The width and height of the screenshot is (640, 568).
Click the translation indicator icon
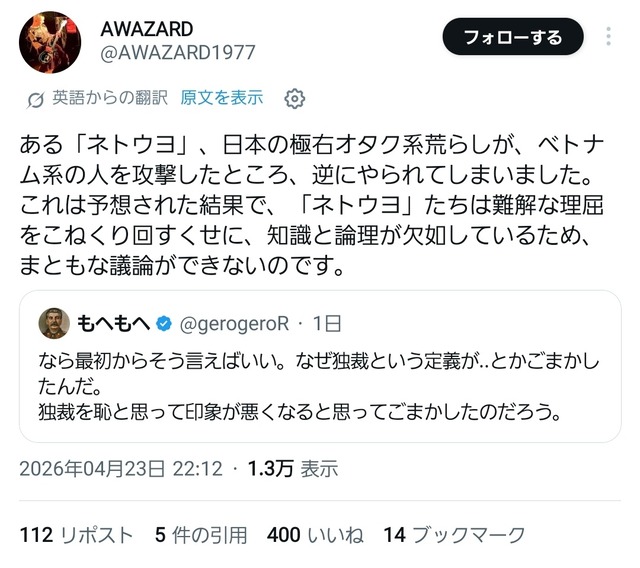36,100
